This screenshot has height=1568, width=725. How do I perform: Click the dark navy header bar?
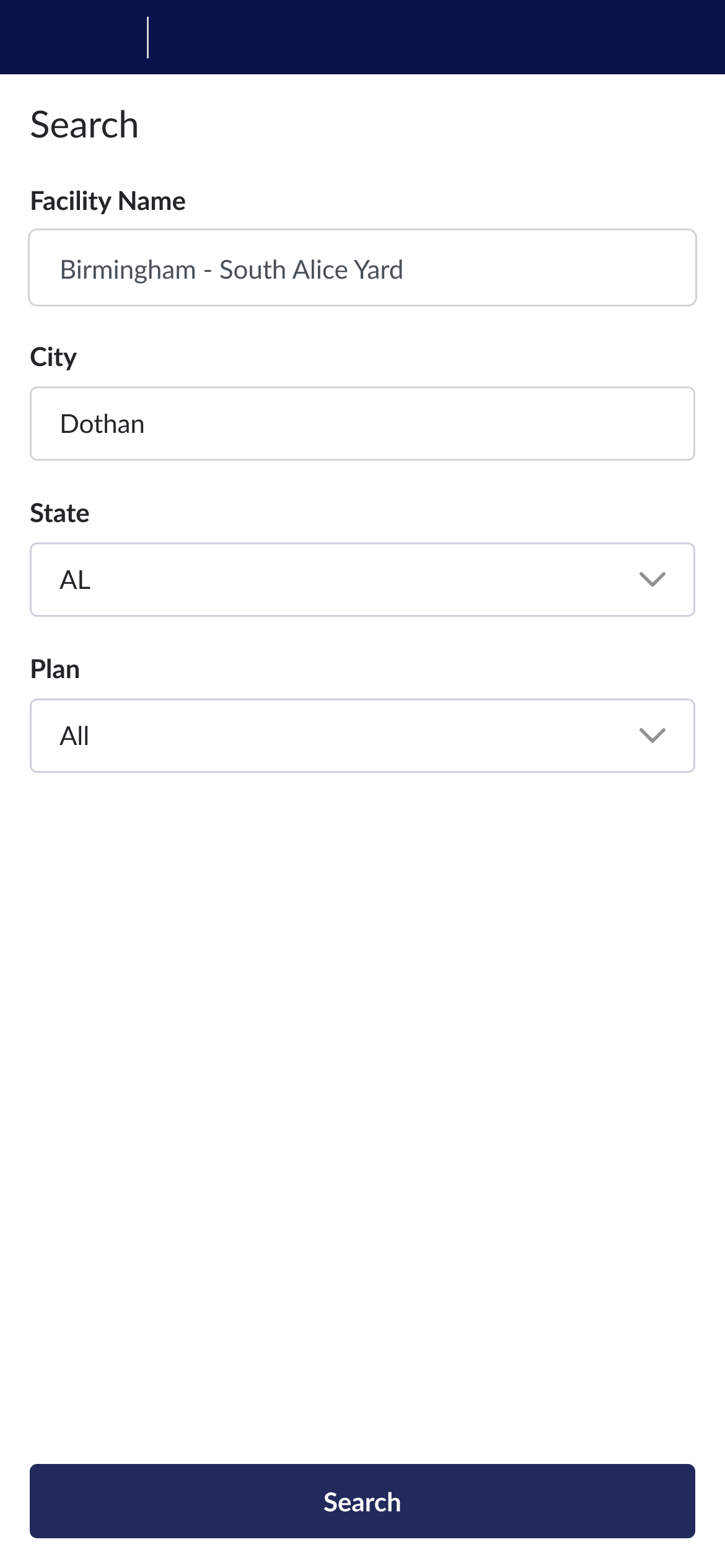[434, 37]
